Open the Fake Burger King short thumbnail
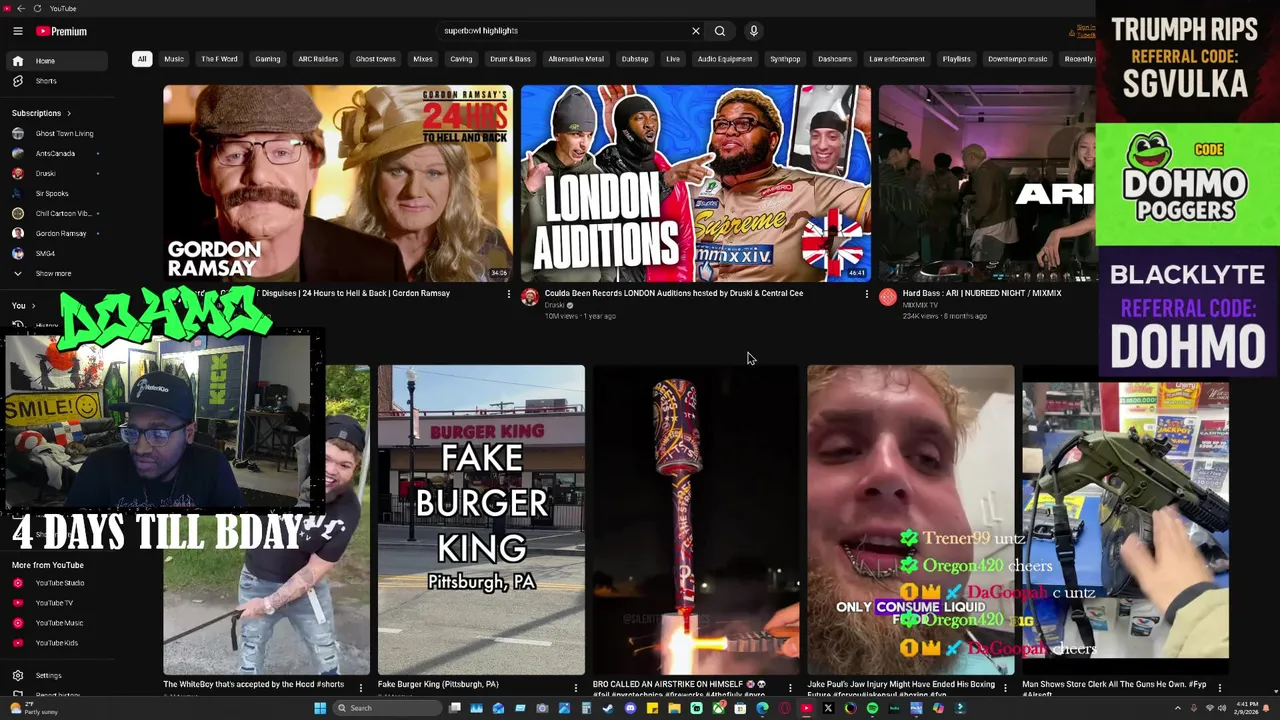The width and height of the screenshot is (1280, 720). click(481, 520)
